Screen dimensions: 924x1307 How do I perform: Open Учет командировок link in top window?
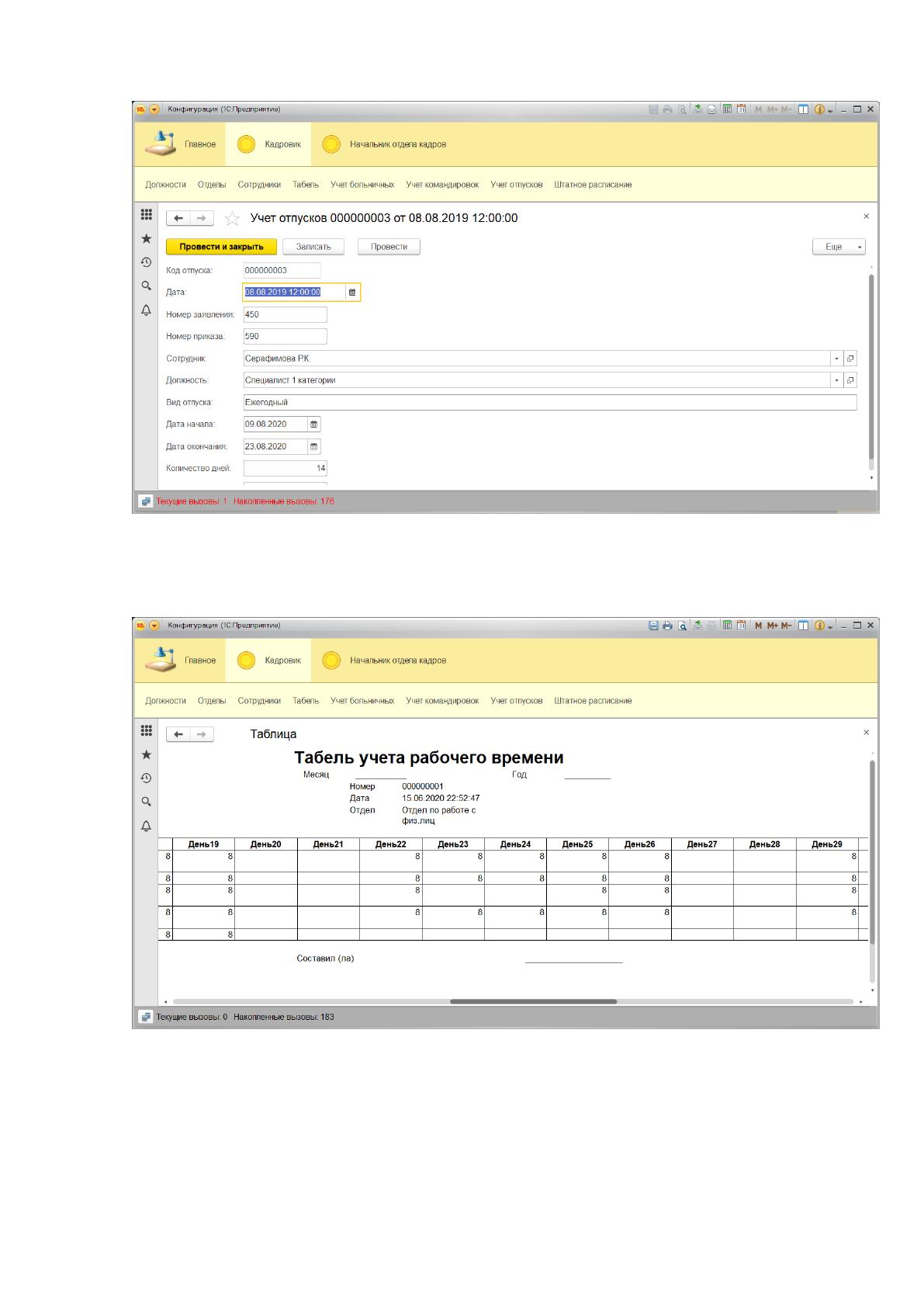click(x=442, y=185)
